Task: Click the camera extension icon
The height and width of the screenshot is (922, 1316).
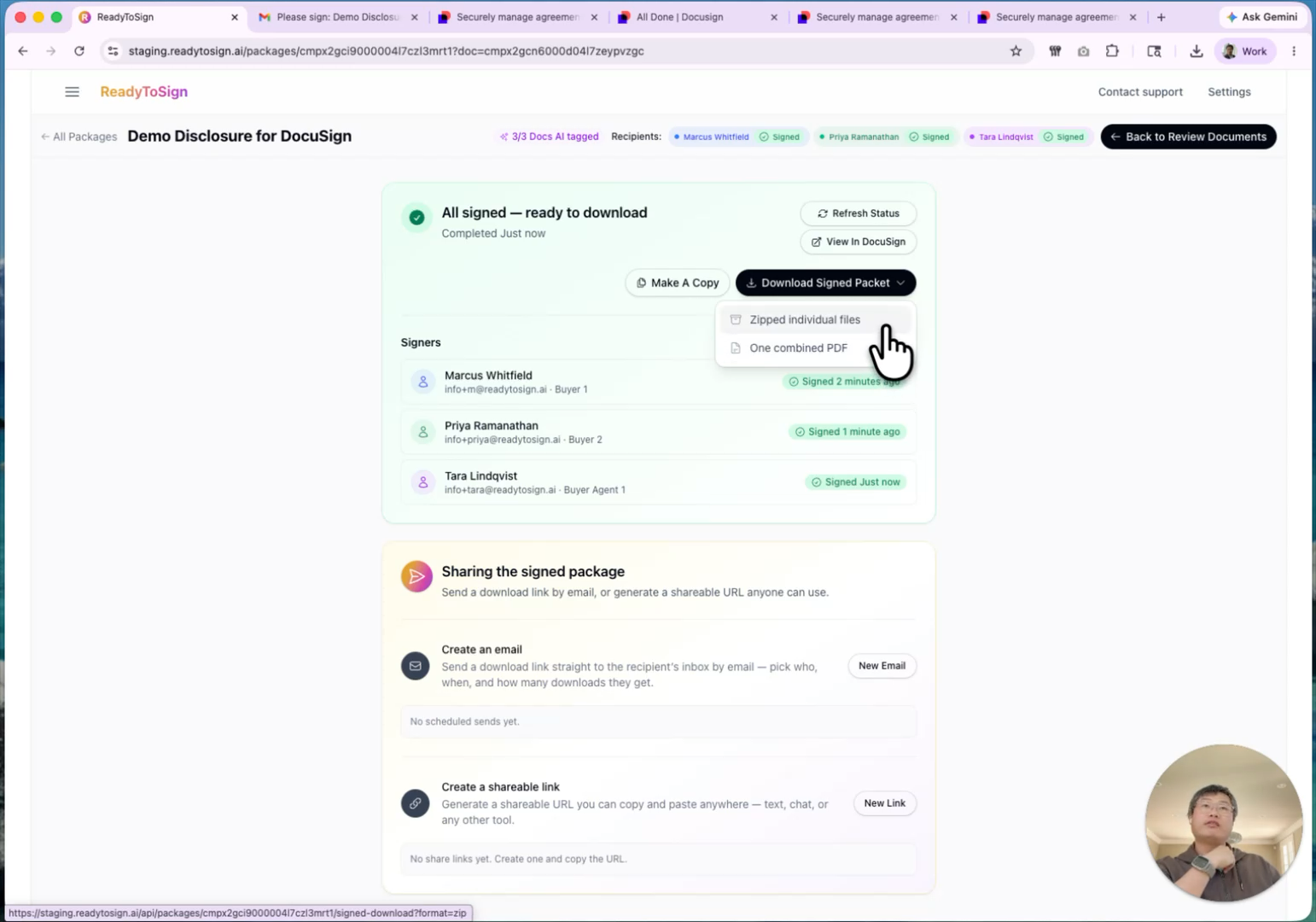Action: pos(1083,51)
